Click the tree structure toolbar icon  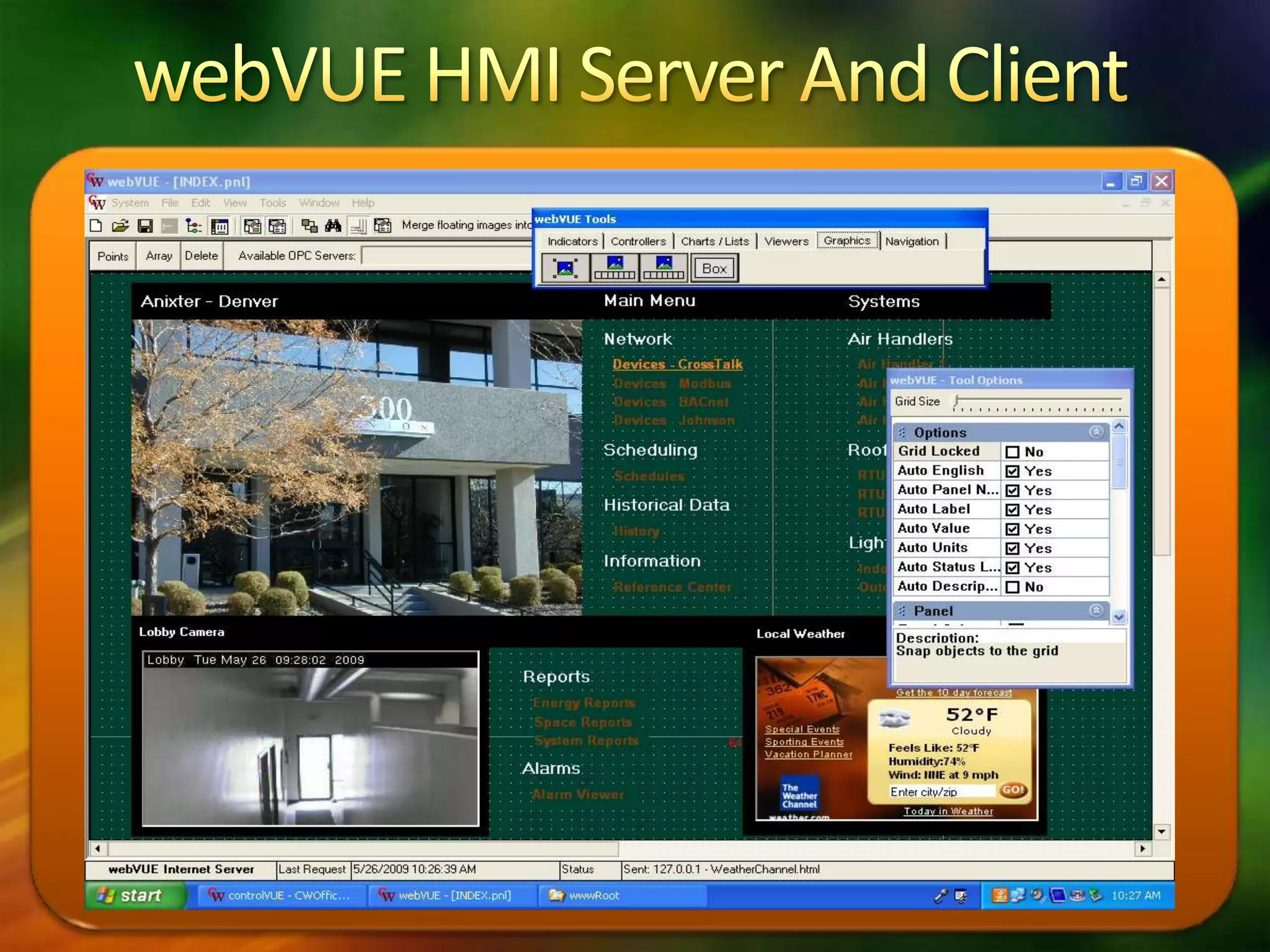click(193, 226)
